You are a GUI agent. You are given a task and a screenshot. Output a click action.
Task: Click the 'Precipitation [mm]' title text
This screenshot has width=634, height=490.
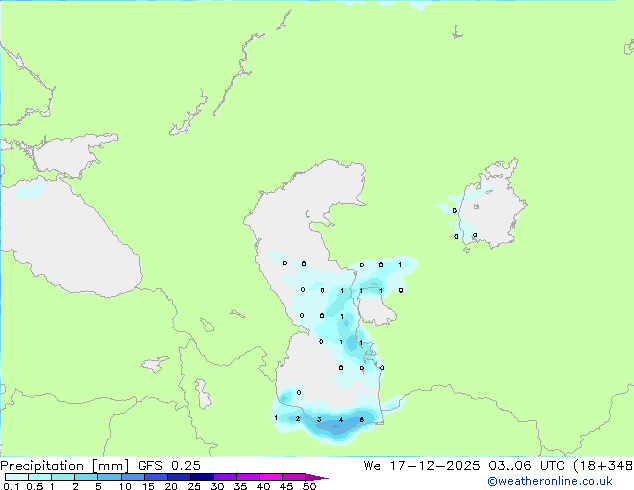(x=65, y=466)
